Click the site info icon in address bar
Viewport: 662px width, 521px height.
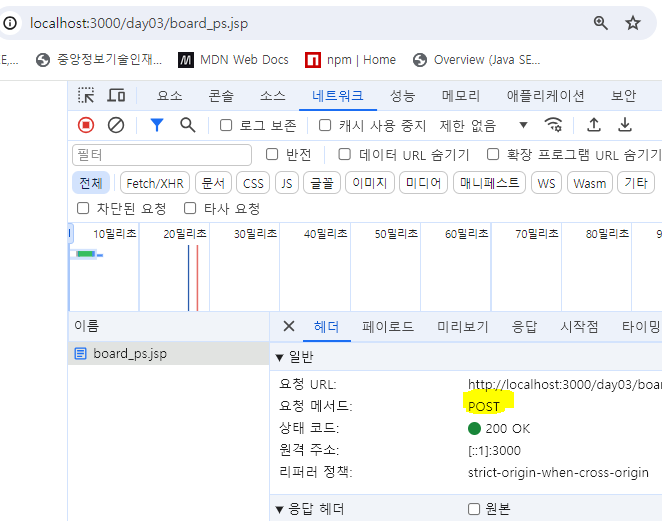click(x=10, y=23)
